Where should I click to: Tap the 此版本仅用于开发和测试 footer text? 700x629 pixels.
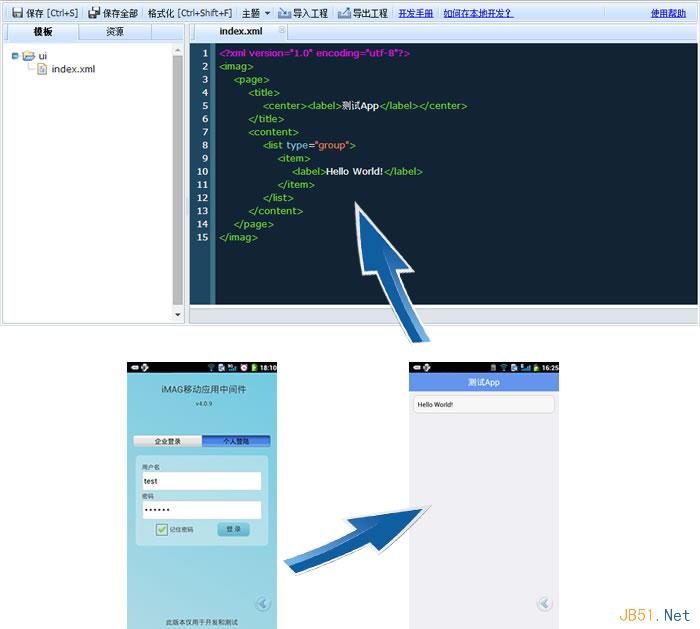[202, 622]
